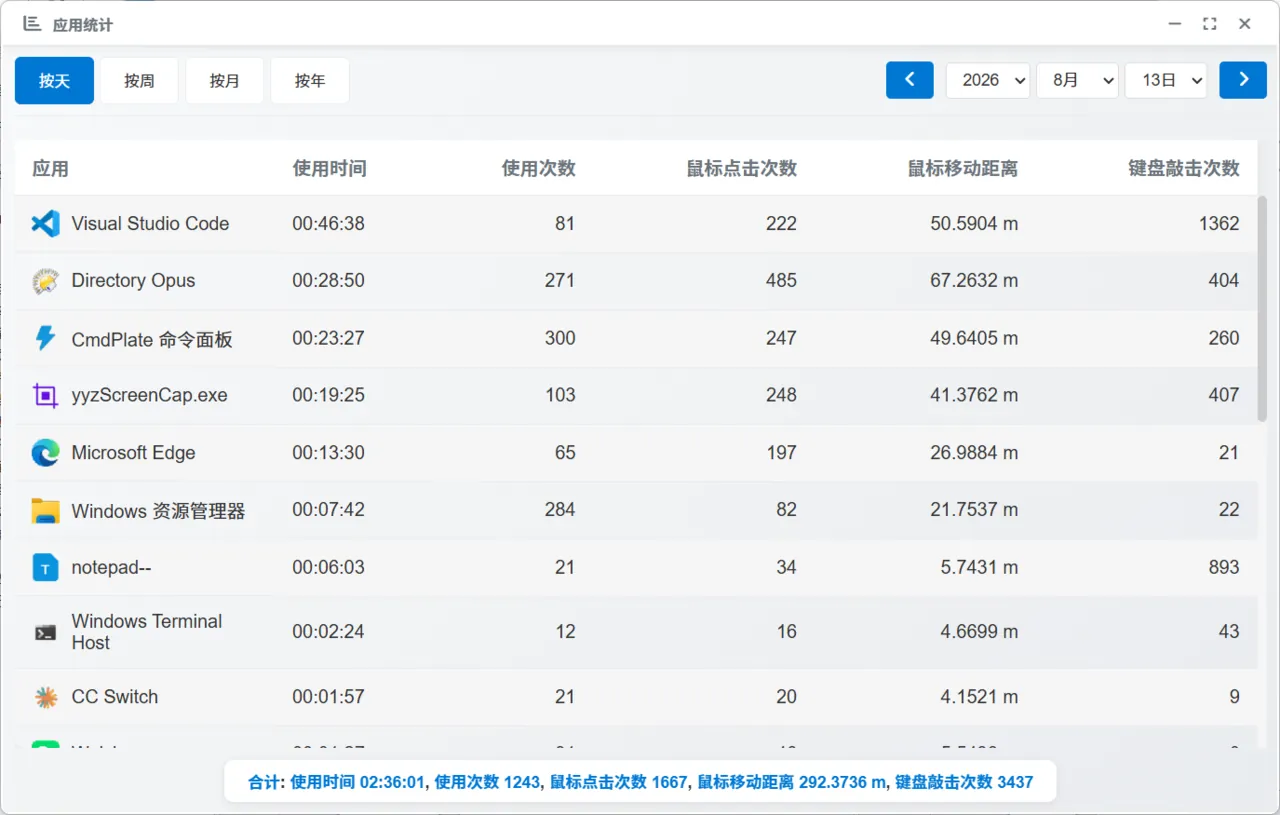
Task: Sort by 使用次数 column header
Action: pos(538,168)
